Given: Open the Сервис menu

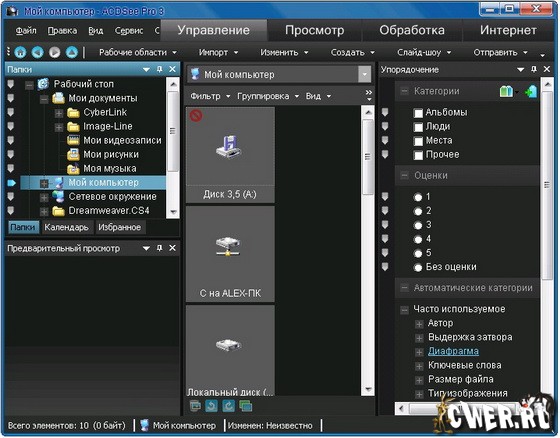Looking at the screenshot, I should tap(129, 31).
